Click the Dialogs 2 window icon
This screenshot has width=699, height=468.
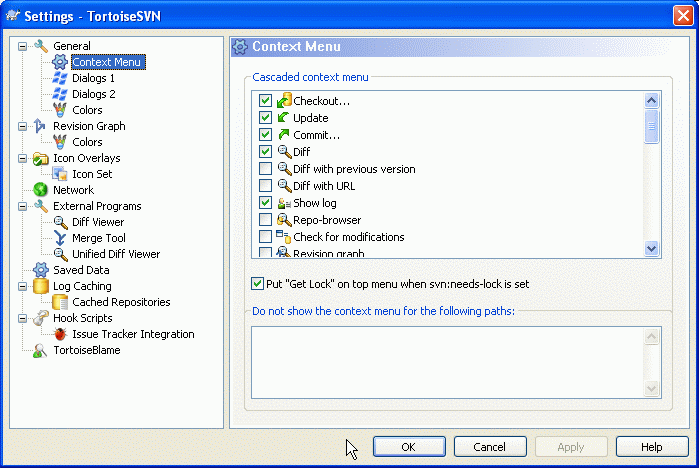pos(60,94)
